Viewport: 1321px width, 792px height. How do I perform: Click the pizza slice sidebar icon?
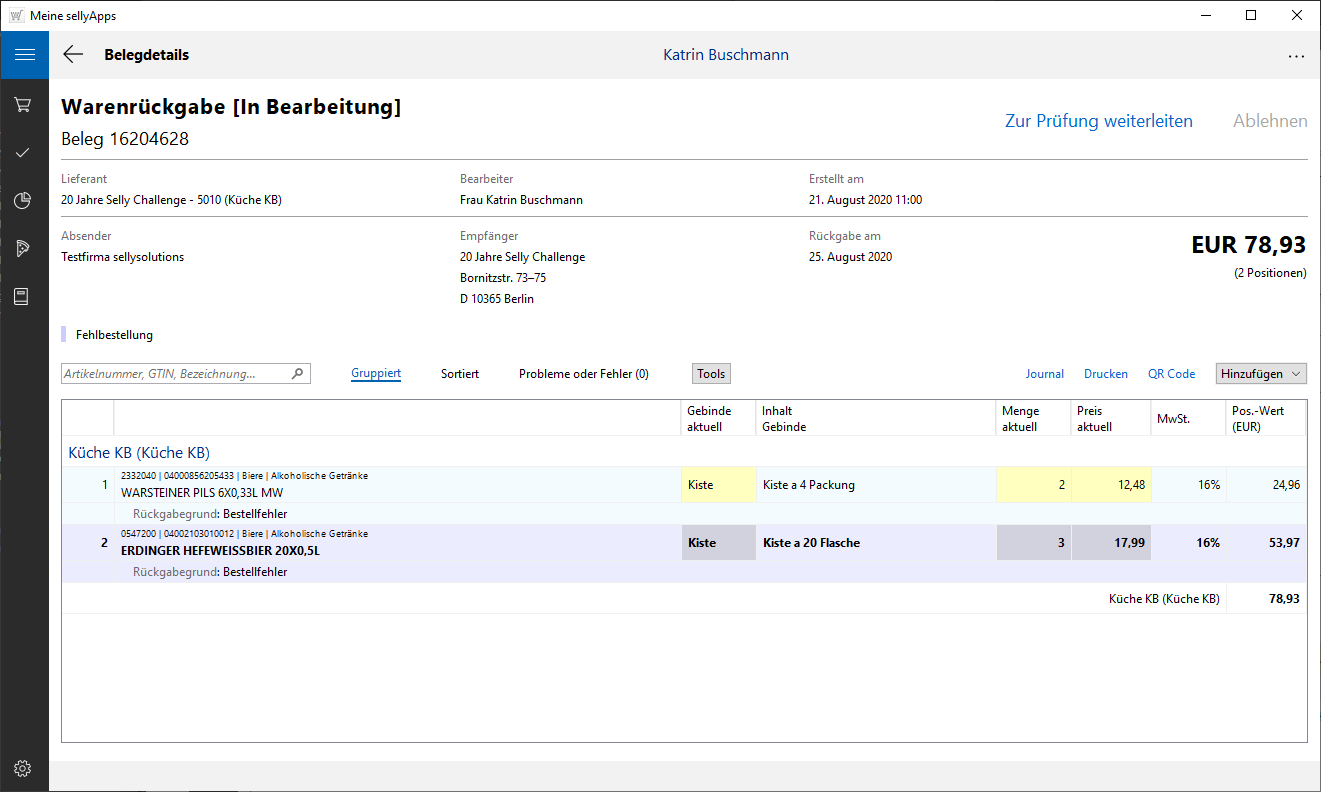(x=24, y=249)
